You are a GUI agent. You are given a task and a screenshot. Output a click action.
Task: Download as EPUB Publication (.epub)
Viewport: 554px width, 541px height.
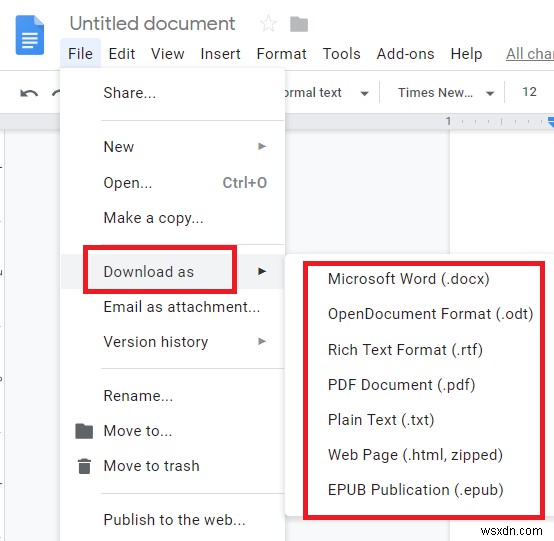tap(416, 490)
